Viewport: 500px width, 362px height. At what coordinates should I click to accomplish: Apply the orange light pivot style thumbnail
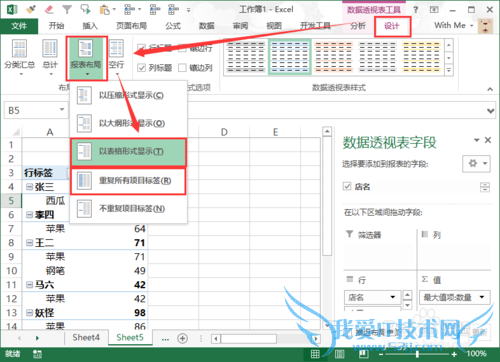(x=334, y=57)
